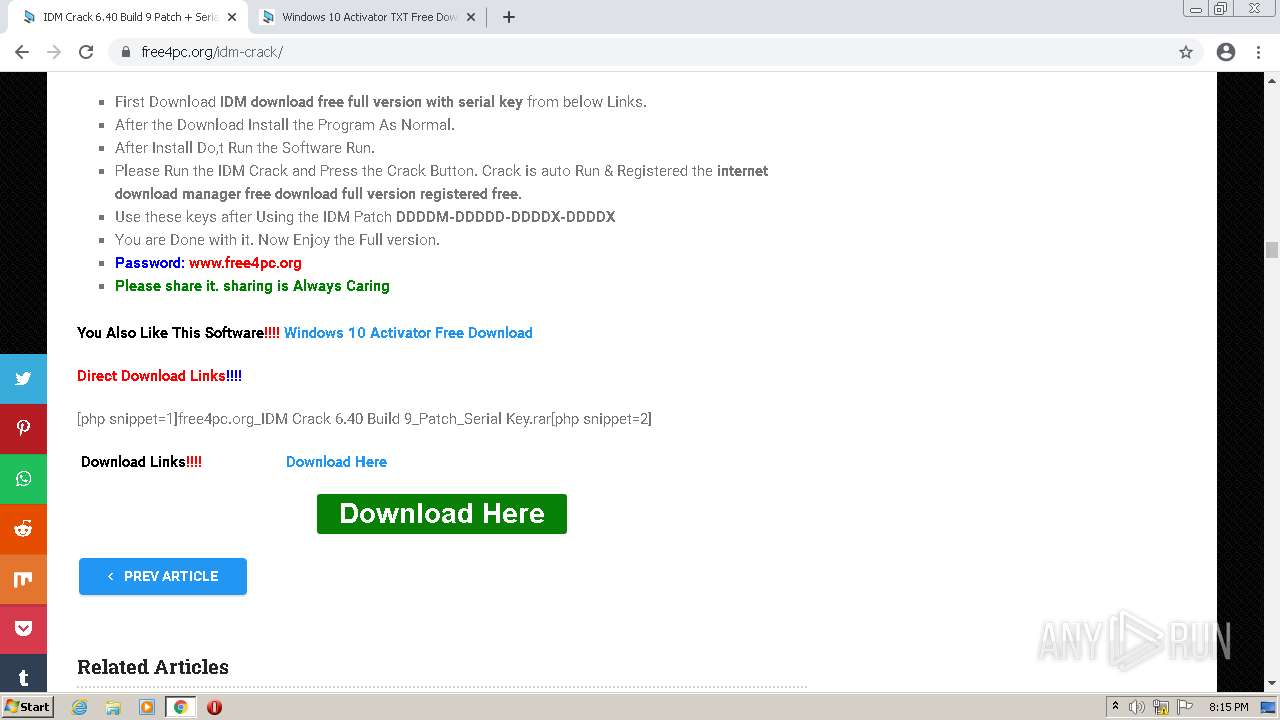Screen dimensions: 1280x720
Task: Go forward in browser history
Action: tap(54, 52)
